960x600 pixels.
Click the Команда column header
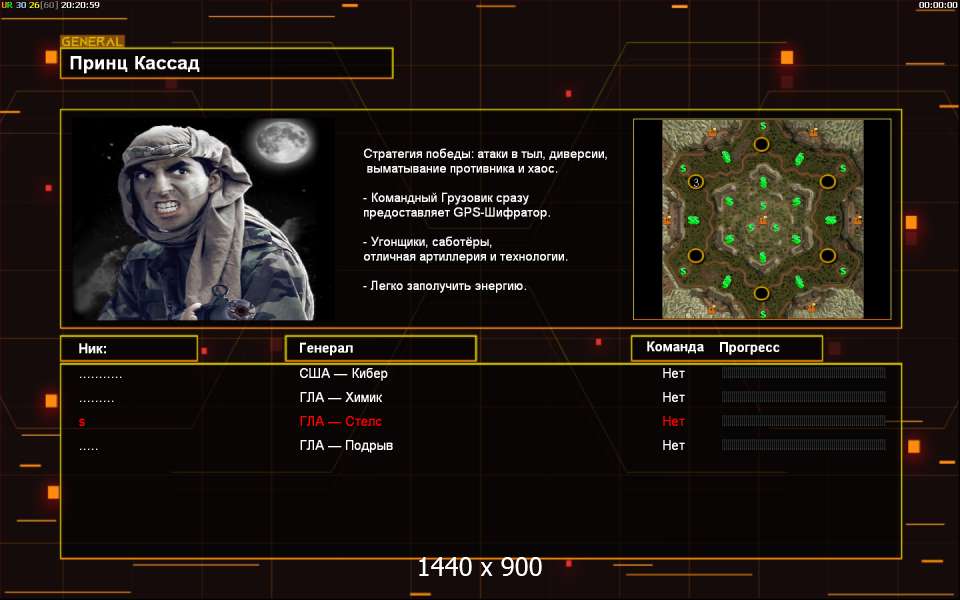pos(675,348)
